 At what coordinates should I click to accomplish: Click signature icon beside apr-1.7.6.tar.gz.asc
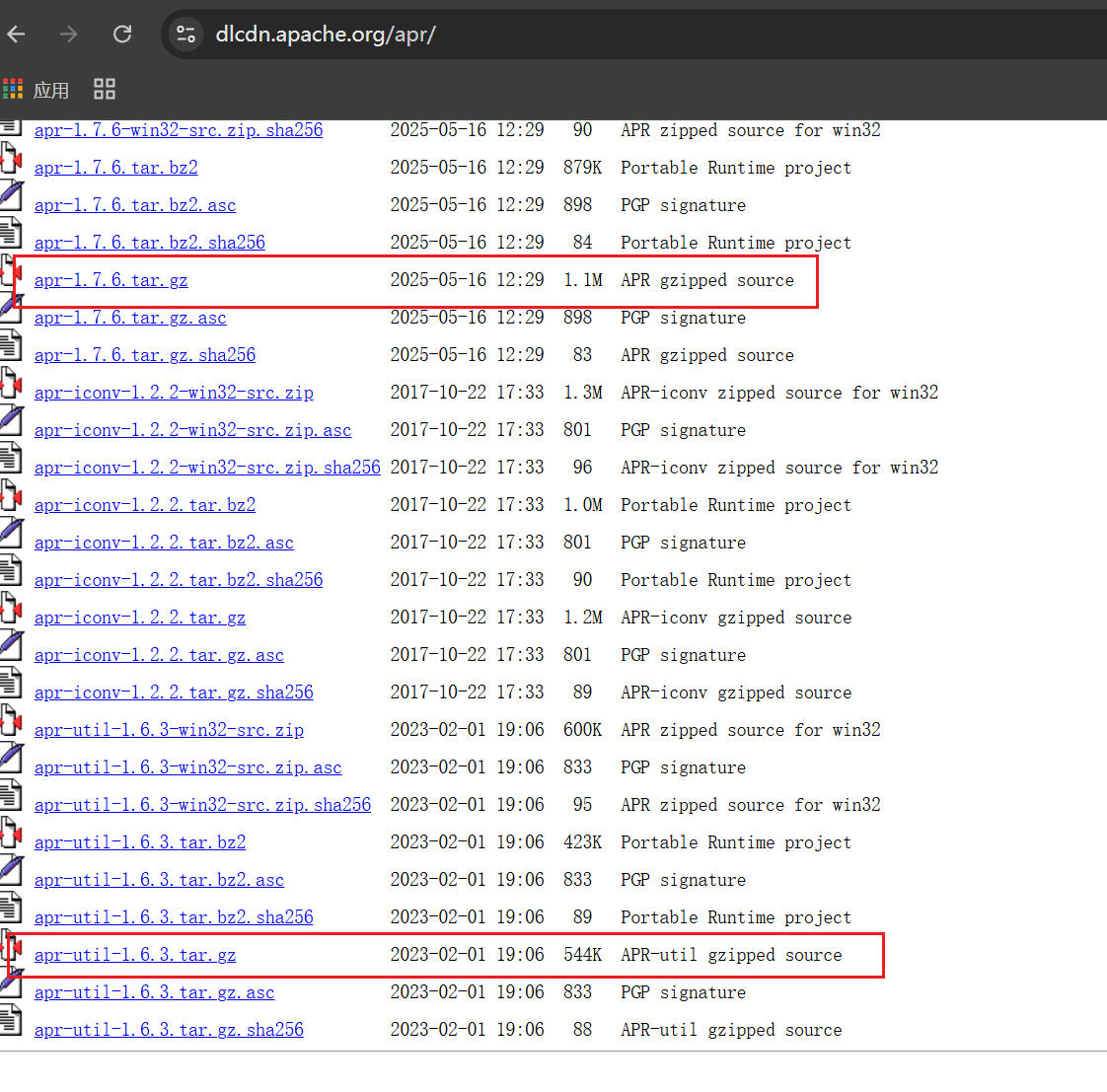point(11,309)
